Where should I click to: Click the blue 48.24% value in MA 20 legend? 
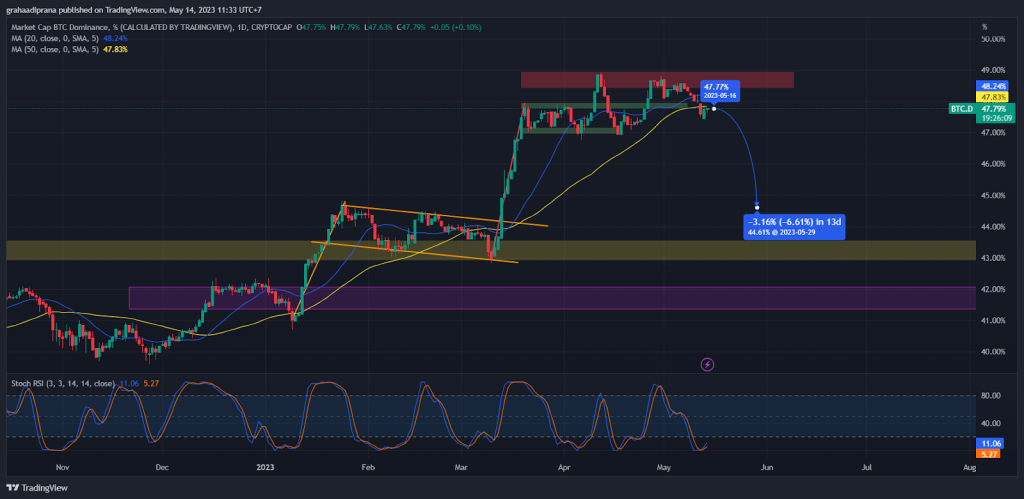pyautogui.click(x=116, y=38)
